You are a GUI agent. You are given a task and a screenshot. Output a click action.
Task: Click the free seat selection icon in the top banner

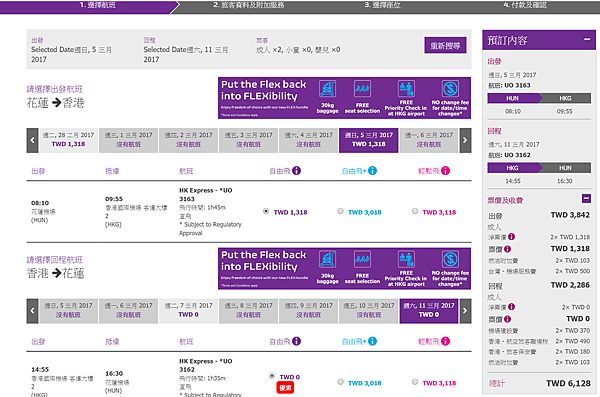pos(362,89)
